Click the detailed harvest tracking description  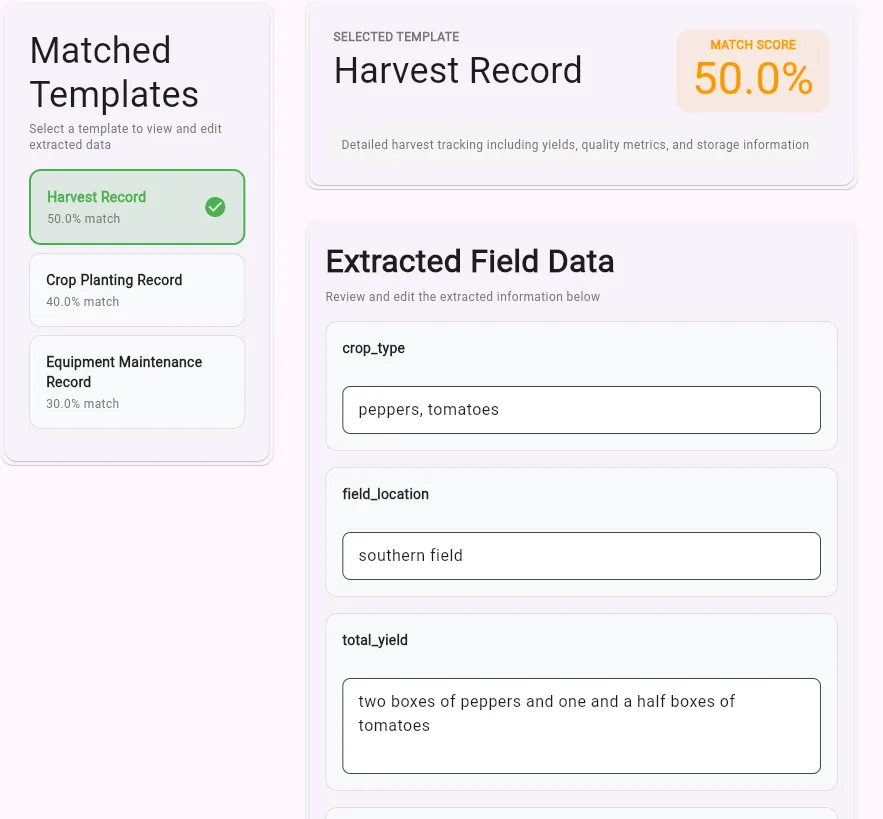coord(575,145)
